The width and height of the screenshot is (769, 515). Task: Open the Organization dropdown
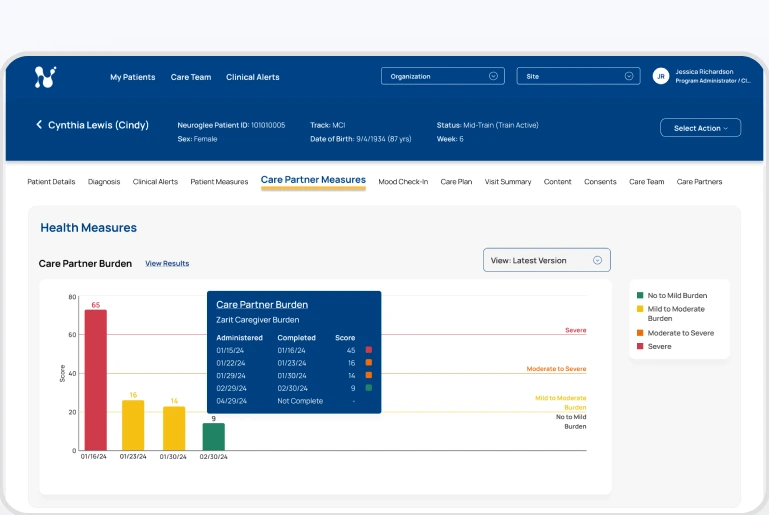coord(442,76)
